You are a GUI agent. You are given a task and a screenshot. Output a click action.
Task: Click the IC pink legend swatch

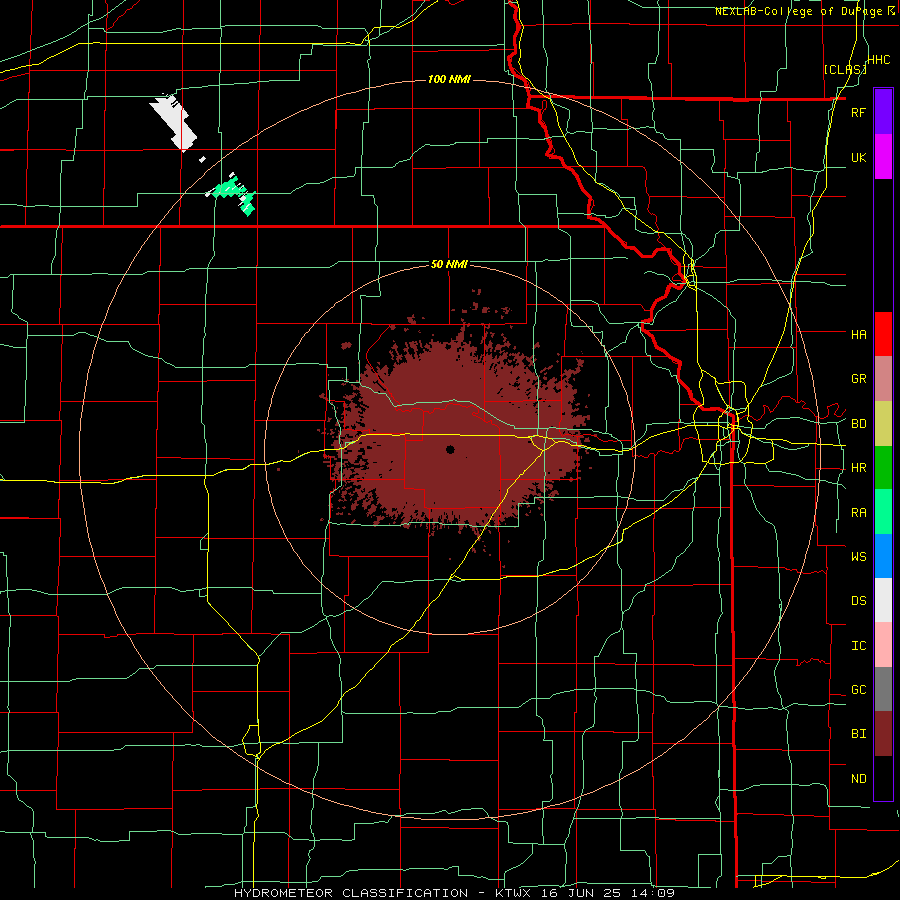883,645
